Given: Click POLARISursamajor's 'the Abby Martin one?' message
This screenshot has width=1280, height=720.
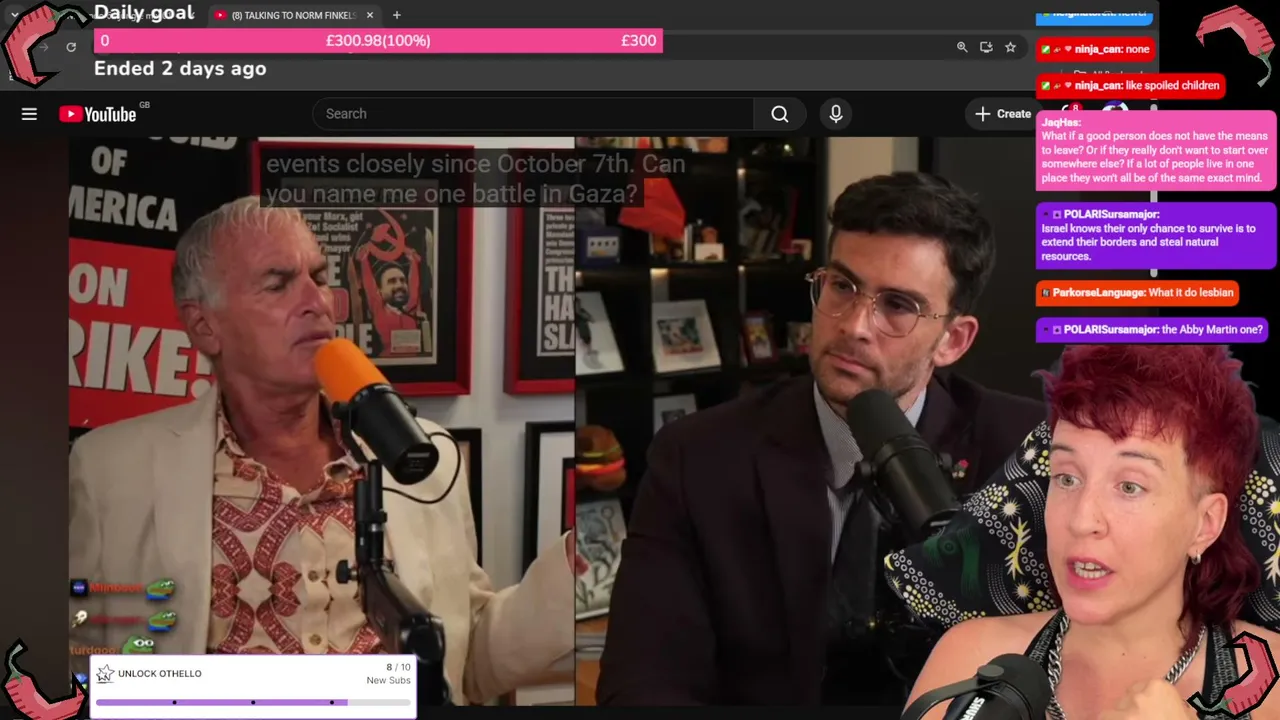Looking at the screenshot, I should point(1154,330).
